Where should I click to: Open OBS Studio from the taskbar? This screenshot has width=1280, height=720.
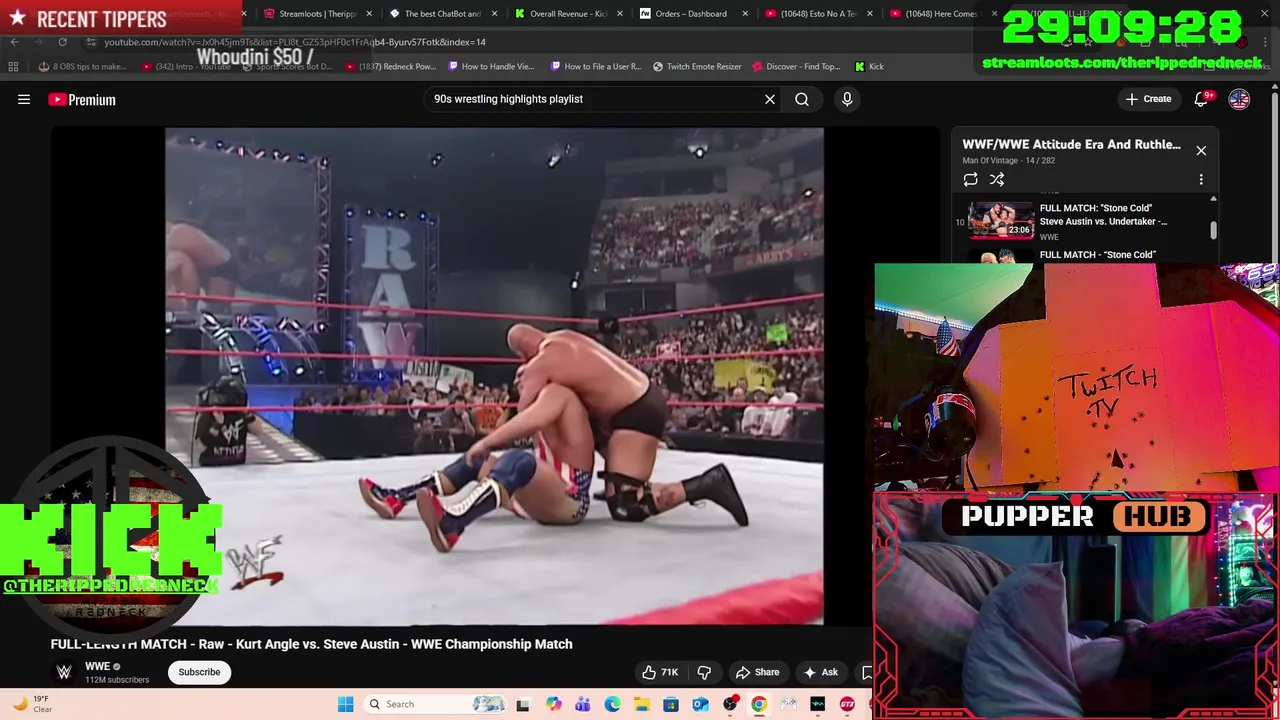730,704
